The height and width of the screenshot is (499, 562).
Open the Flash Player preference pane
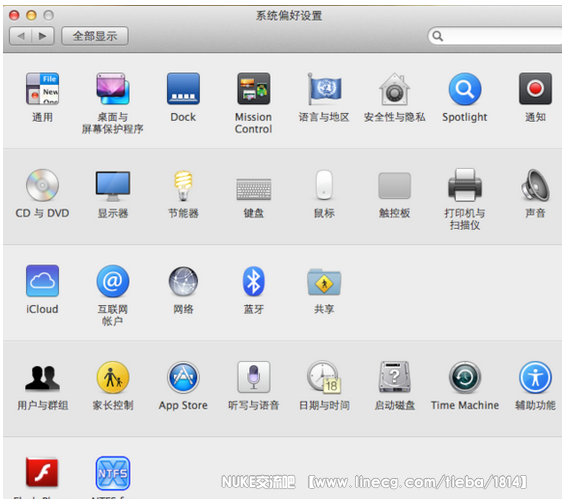[42, 472]
